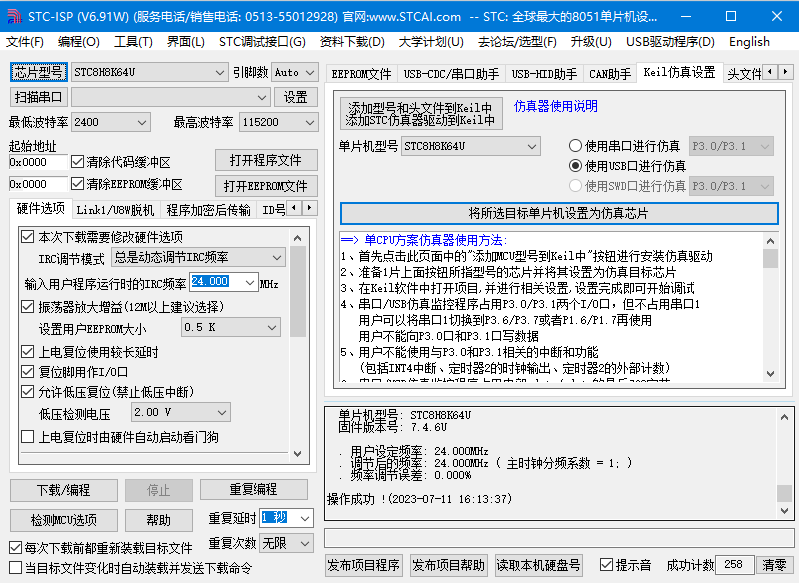This screenshot has height=583, width=799.
Task: Select 使用串口进行仿真 radio button
Action: coord(575,146)
